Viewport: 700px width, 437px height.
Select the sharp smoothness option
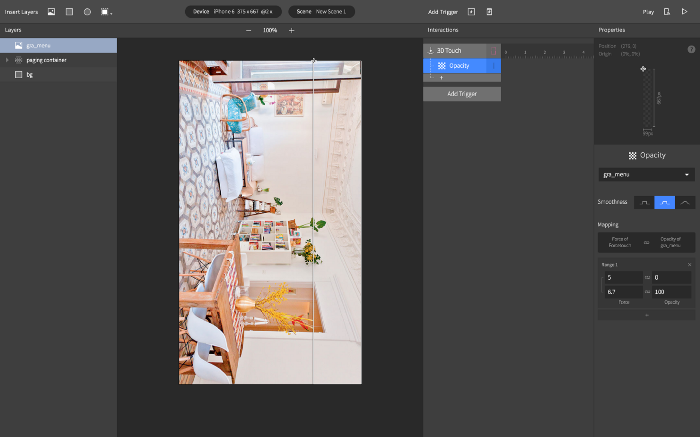tap(644, 202)
